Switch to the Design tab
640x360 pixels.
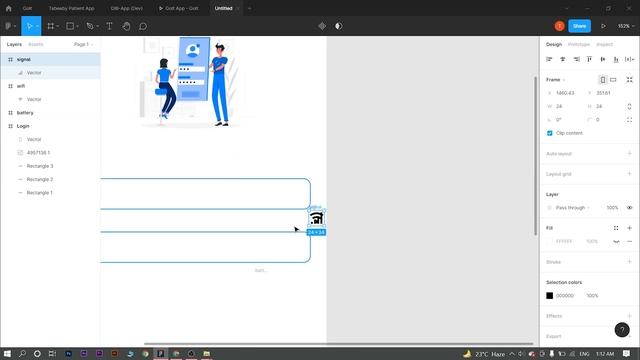pyautogui.click(x=554, y=44)
